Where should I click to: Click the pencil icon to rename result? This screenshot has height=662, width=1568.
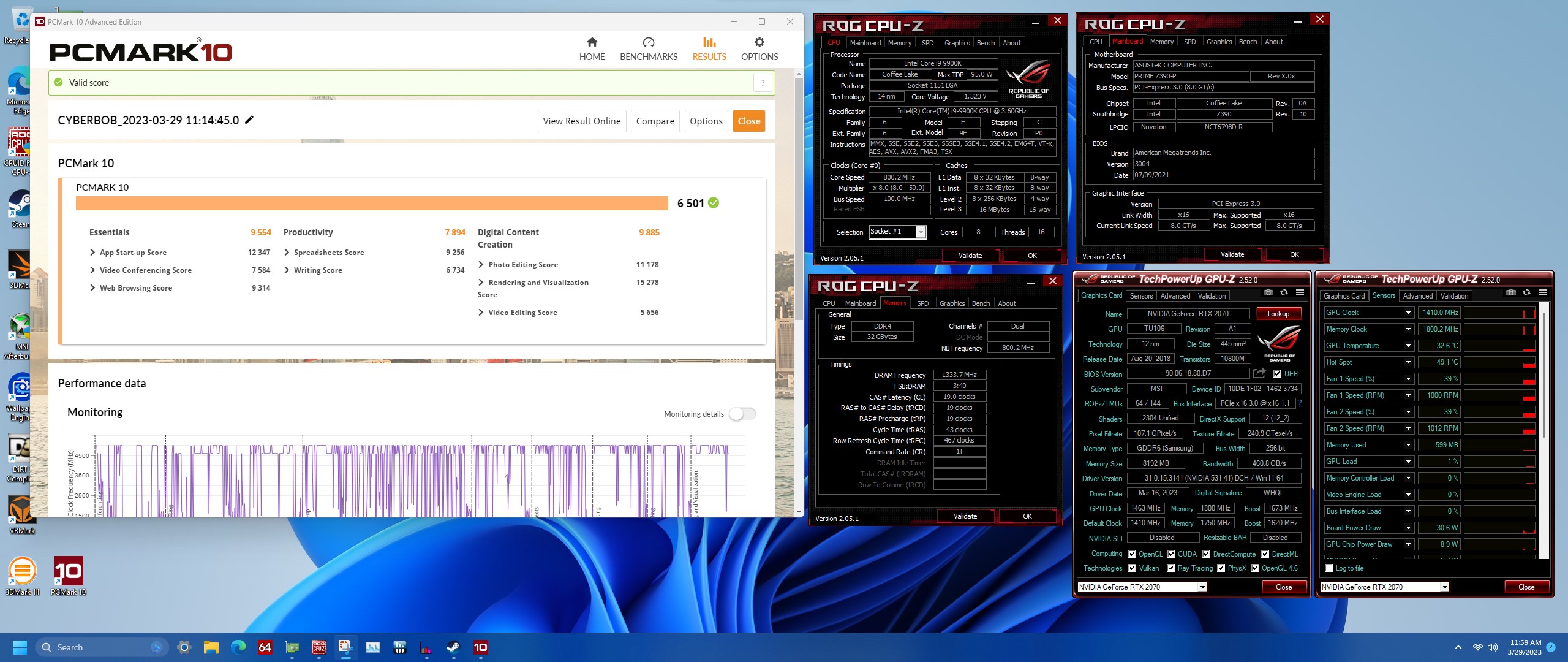coord(249,120)
